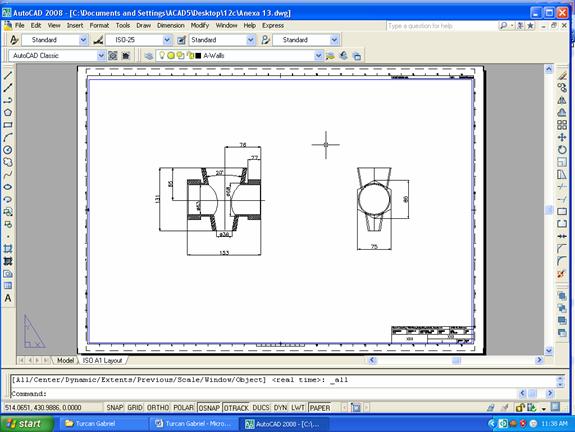Toggle OSNAP object snap
Image resolution: width=575 pixels, height=432 pixels.
coord(209,408)
